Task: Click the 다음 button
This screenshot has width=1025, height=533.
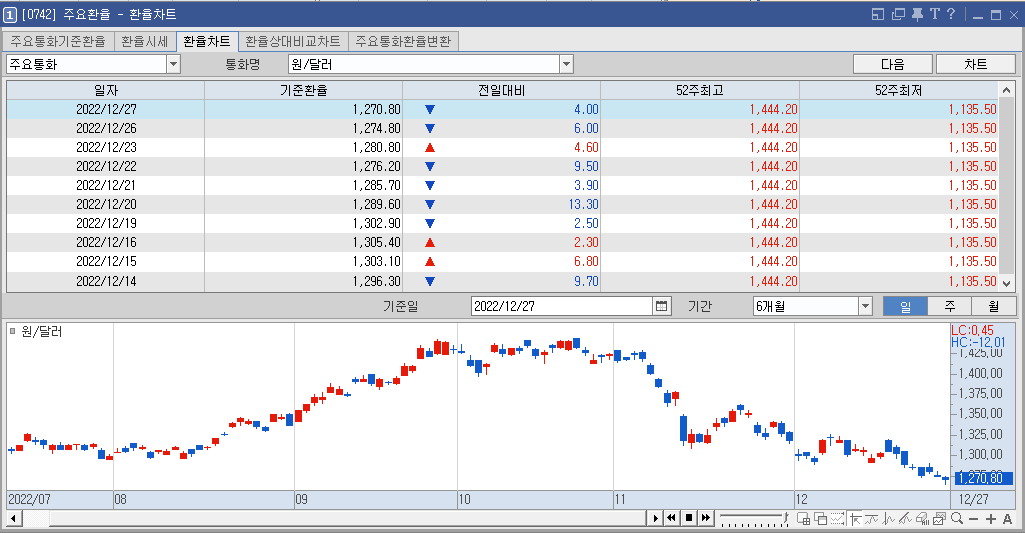Action: (892, 64)
